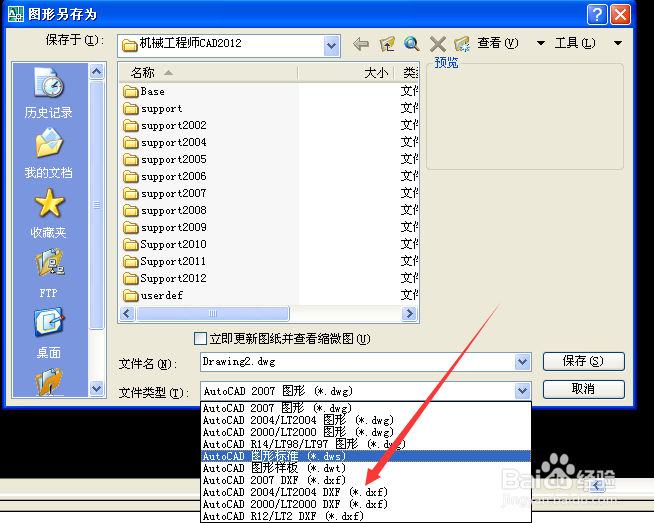Viewport: 654px width, 523px height.
Task: Click places bar scroll up arrow
Action: [x=96, y=72]
